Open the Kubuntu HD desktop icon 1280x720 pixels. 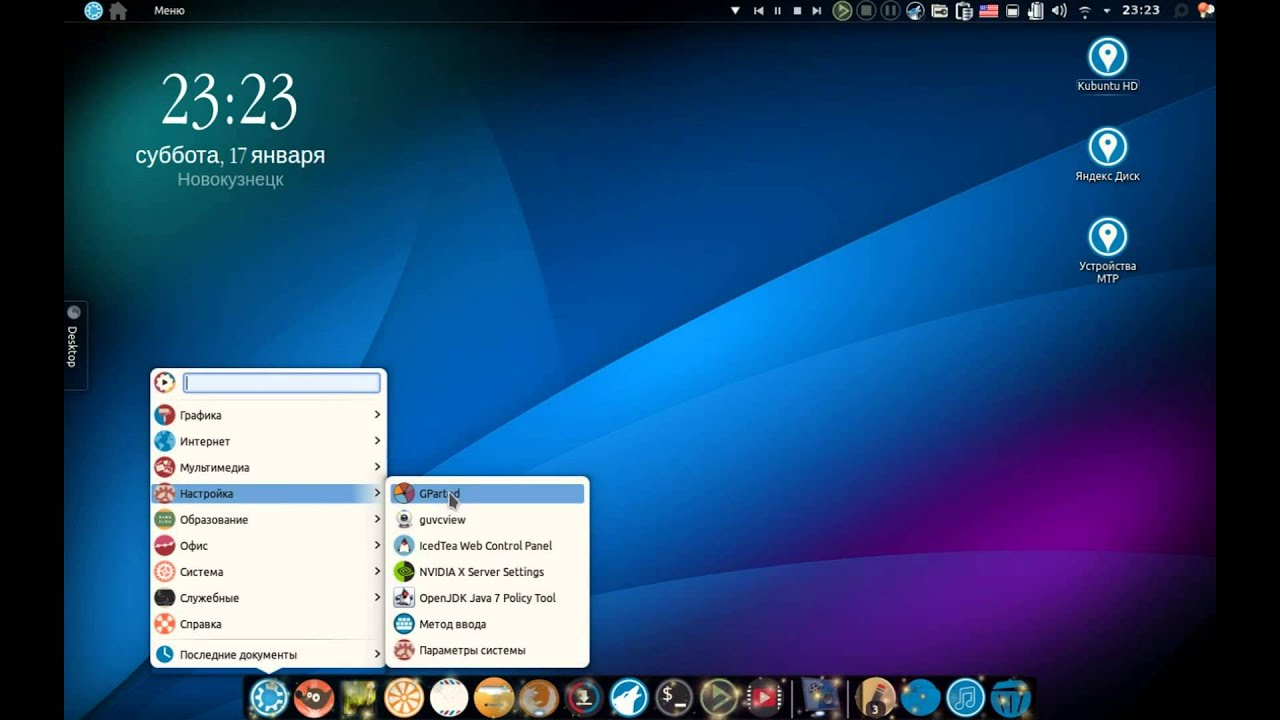1107,65
